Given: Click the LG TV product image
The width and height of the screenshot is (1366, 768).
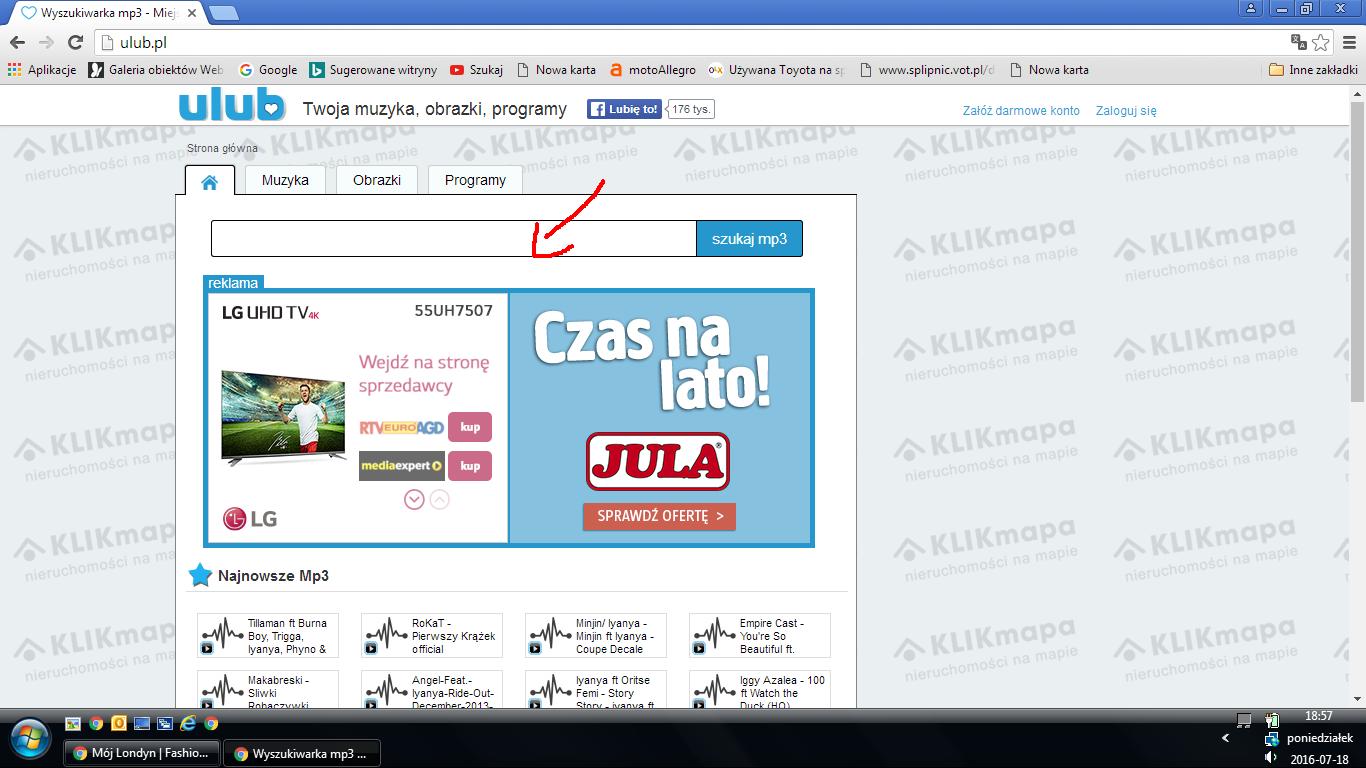Looking at the screenshot, I should tap(283, 418).
